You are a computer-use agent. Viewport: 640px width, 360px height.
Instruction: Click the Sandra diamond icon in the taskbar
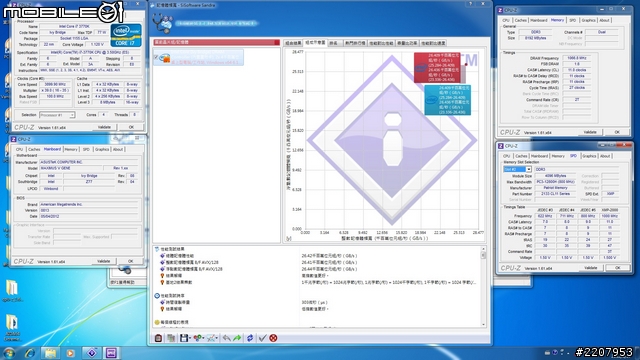(91, 353)
